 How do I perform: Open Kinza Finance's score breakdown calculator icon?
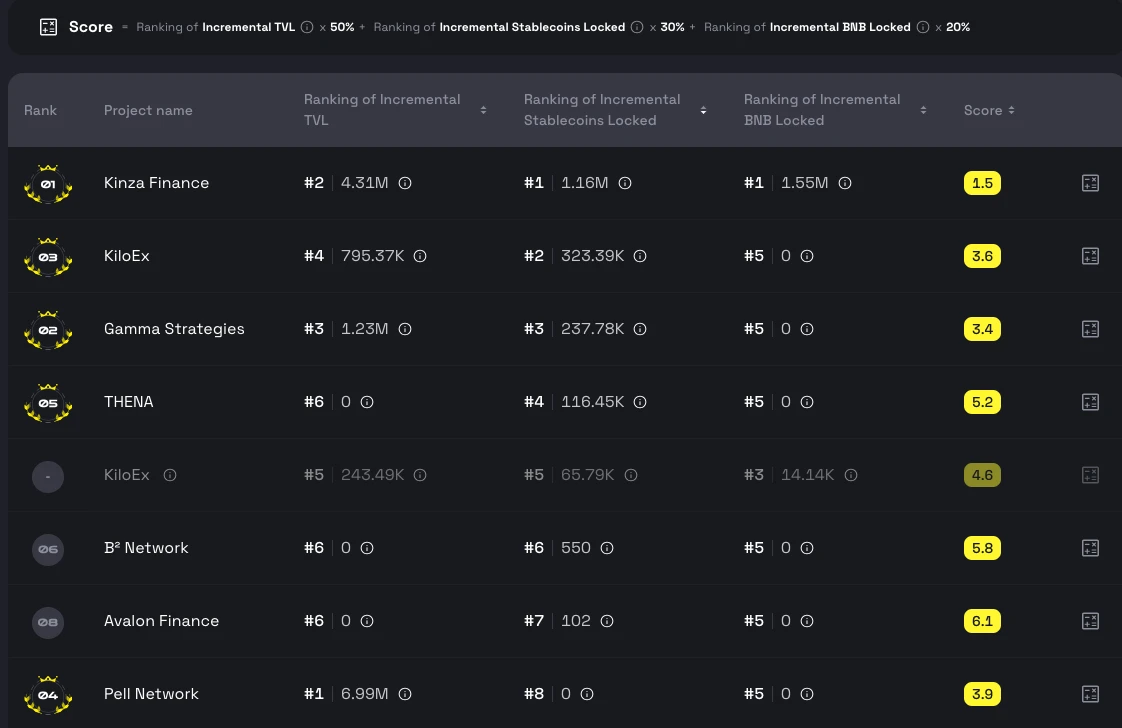click(1090, 183)
